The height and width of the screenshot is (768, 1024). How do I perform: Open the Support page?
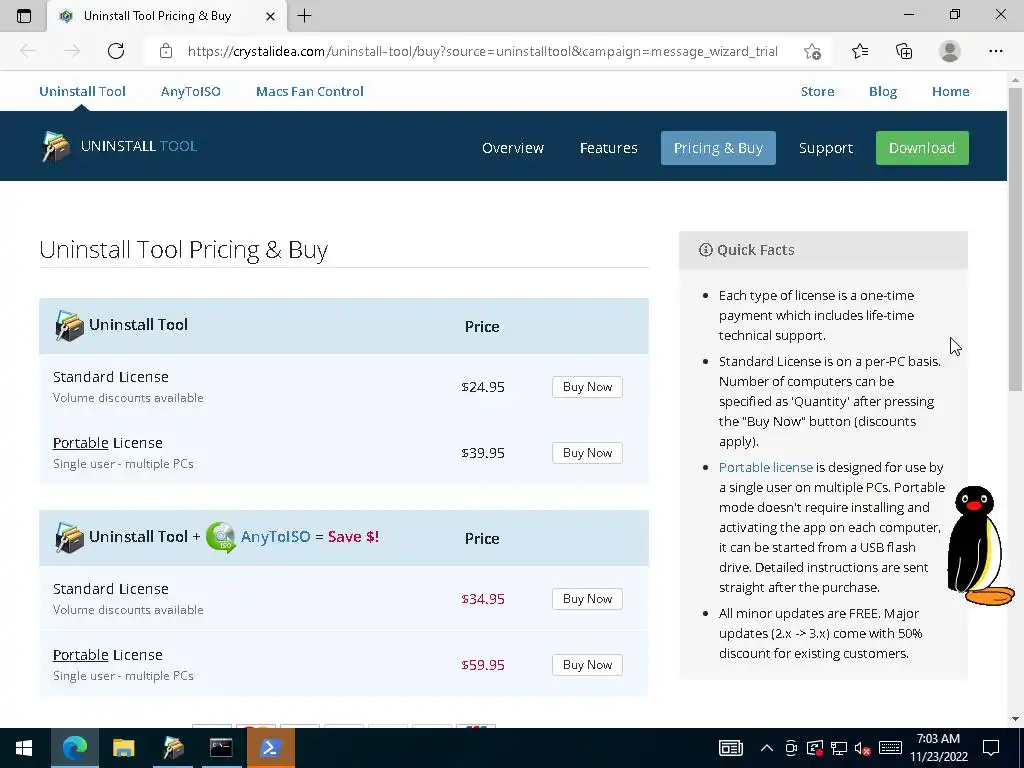pos(825,148)
